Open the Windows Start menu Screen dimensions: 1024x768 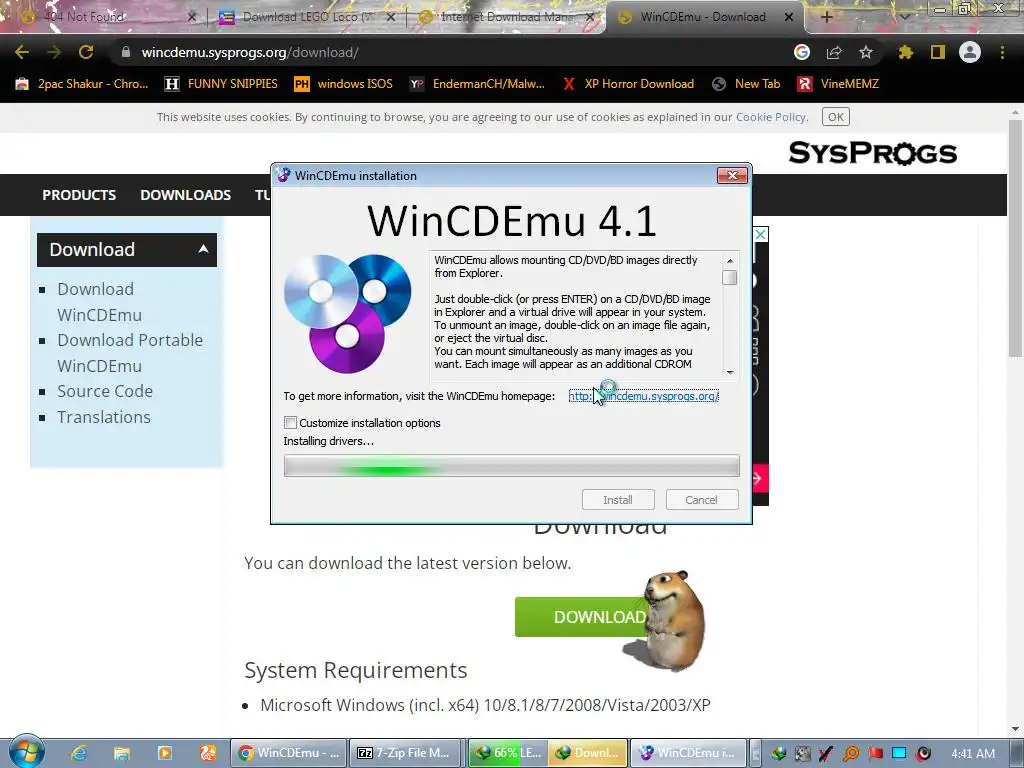pyautogui.click(x=26, y=752)
